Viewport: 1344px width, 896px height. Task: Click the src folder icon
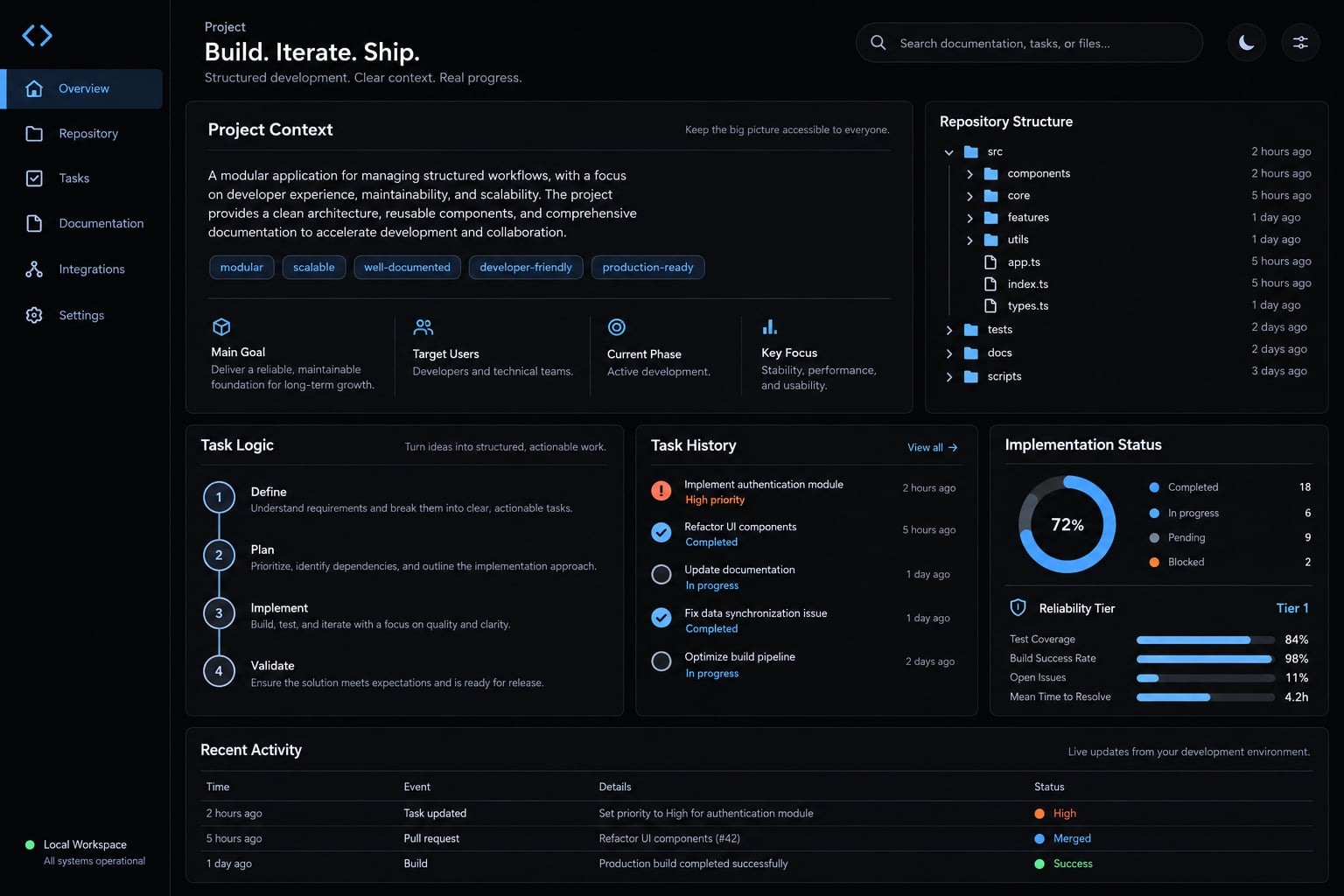[x=970, y=151]
